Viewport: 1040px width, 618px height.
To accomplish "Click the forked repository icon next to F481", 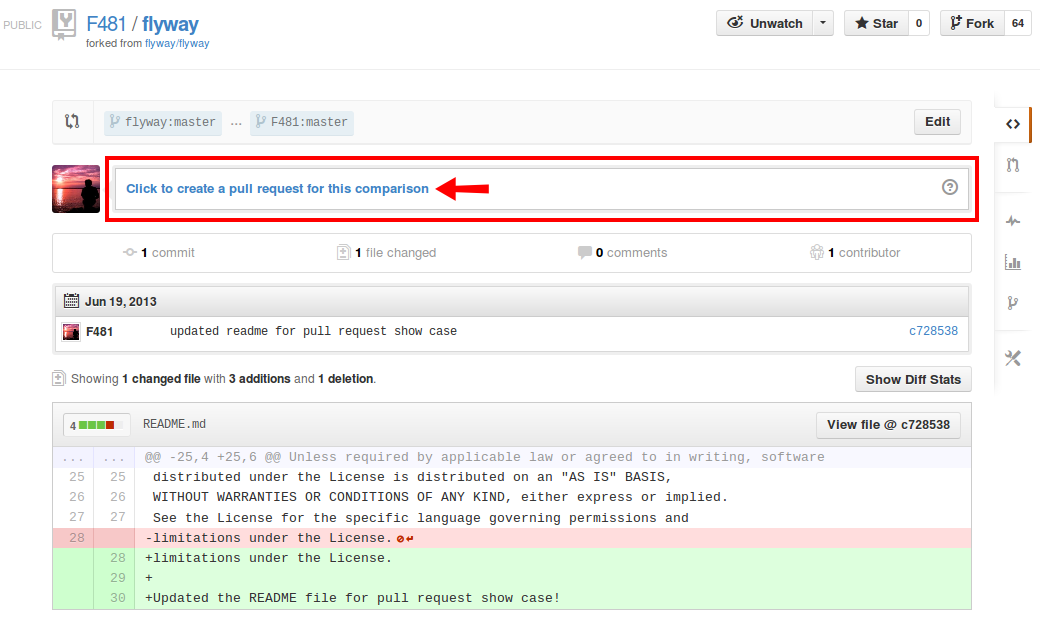I will click(x=64, y=25).
